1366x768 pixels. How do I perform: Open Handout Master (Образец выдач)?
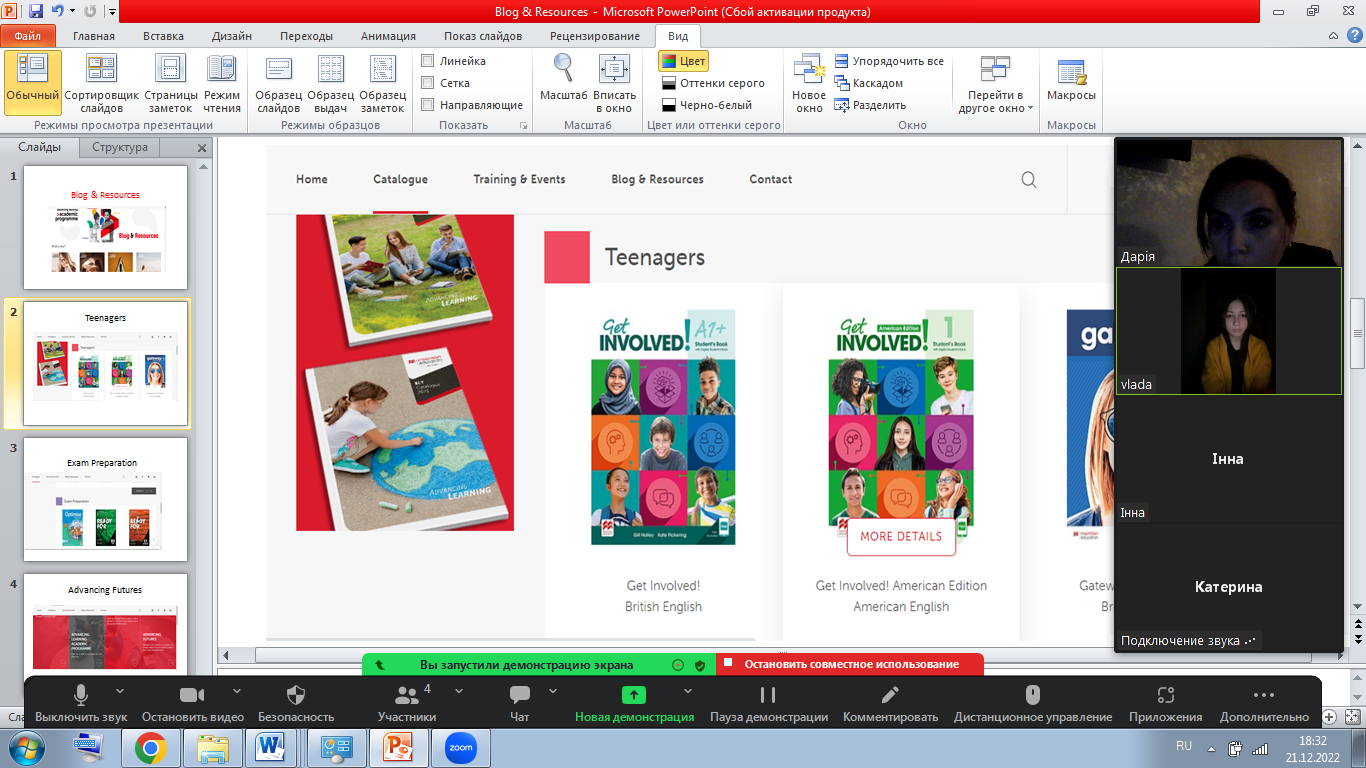pos(331,84)
